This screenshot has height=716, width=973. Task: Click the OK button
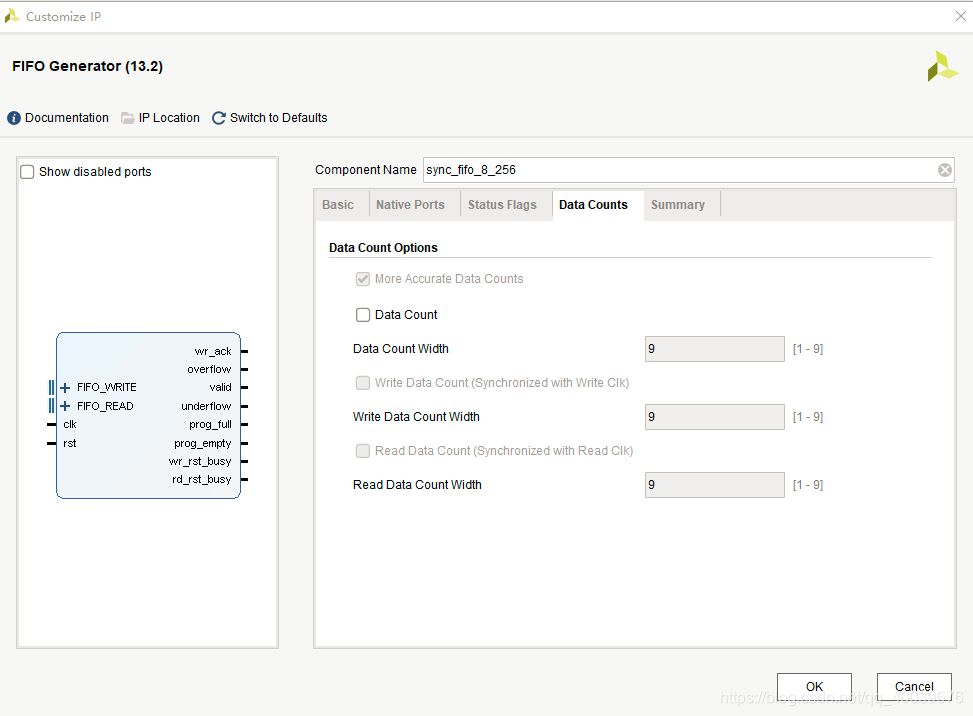click(x=814, y=687)
